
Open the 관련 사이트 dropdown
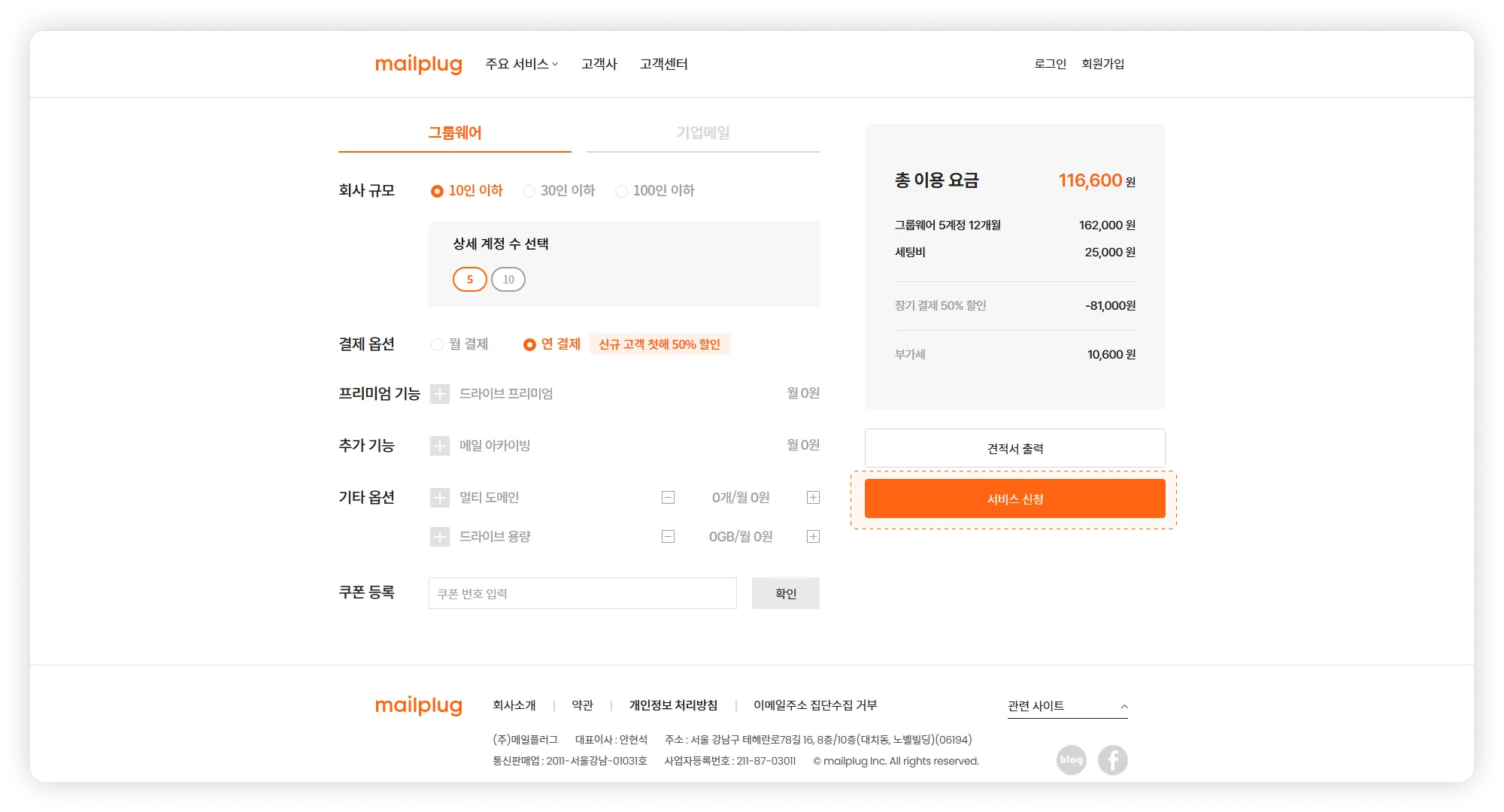coord(1067,706)
